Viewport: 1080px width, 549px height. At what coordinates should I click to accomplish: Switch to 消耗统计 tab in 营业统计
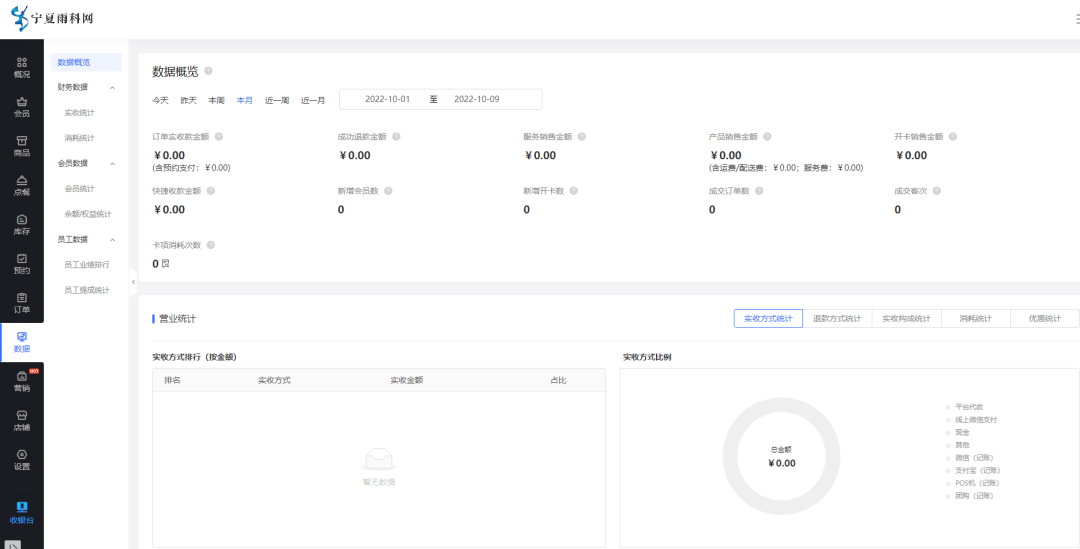tap(975, 319)
